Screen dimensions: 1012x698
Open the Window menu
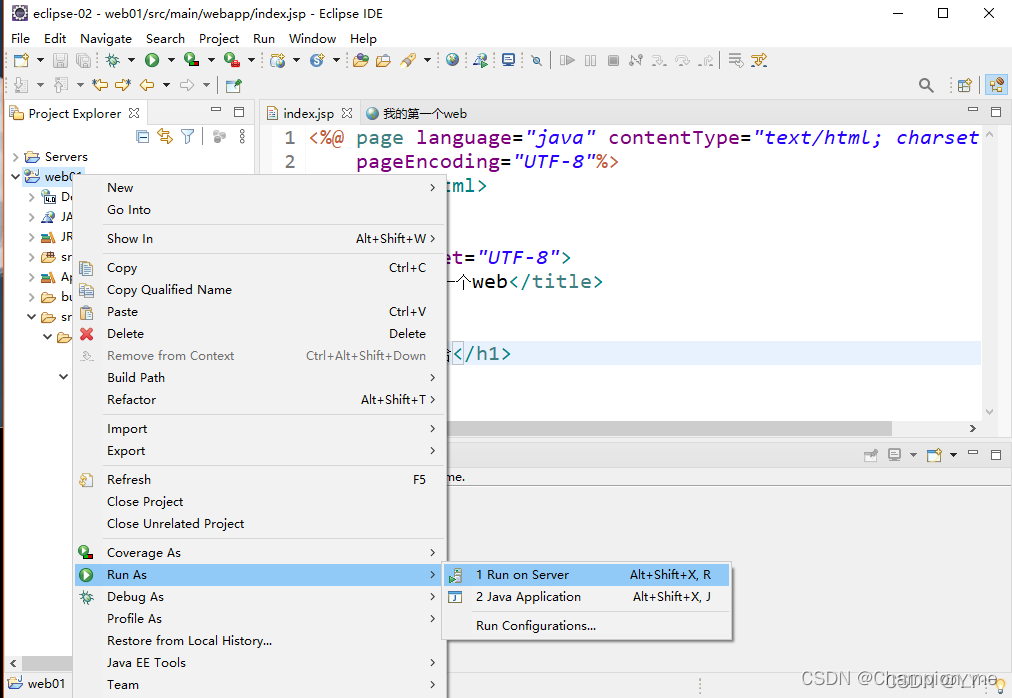312,39
